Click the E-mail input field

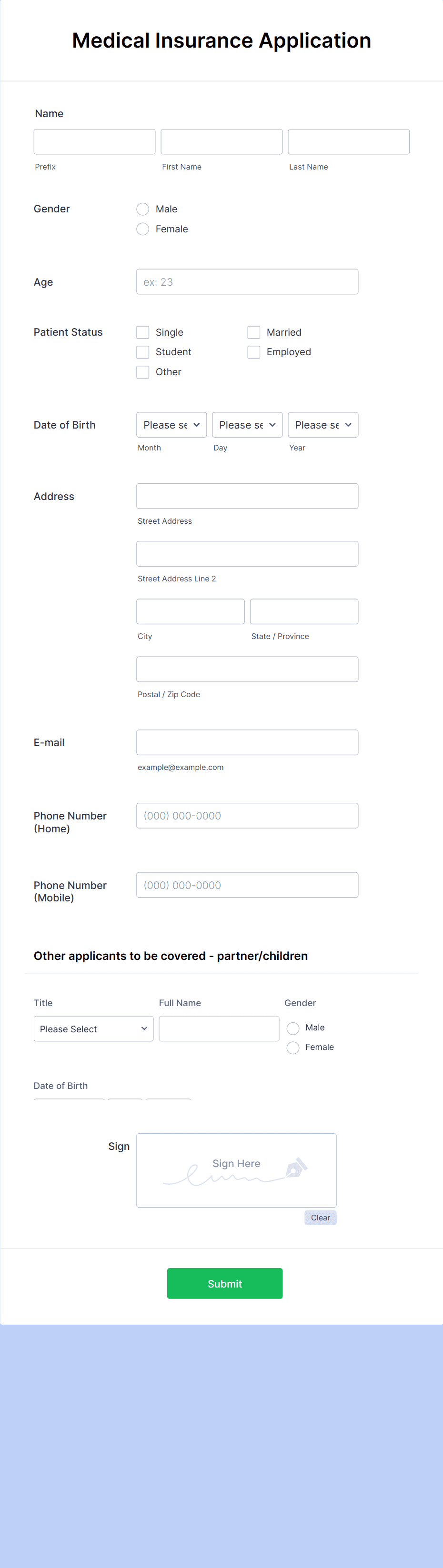[x=247, y=742]
